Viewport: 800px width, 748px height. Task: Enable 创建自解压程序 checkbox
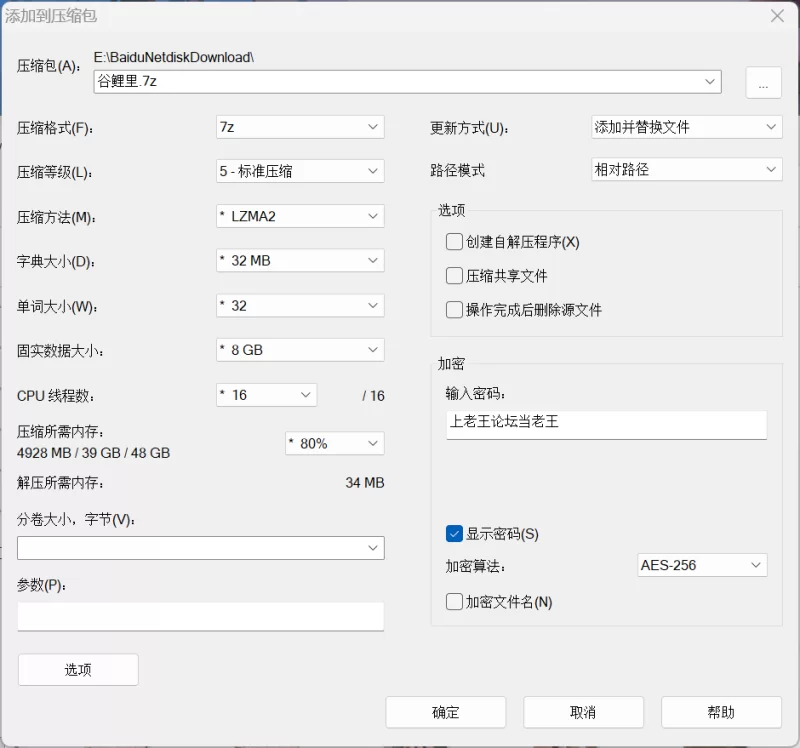coord(455,242)
